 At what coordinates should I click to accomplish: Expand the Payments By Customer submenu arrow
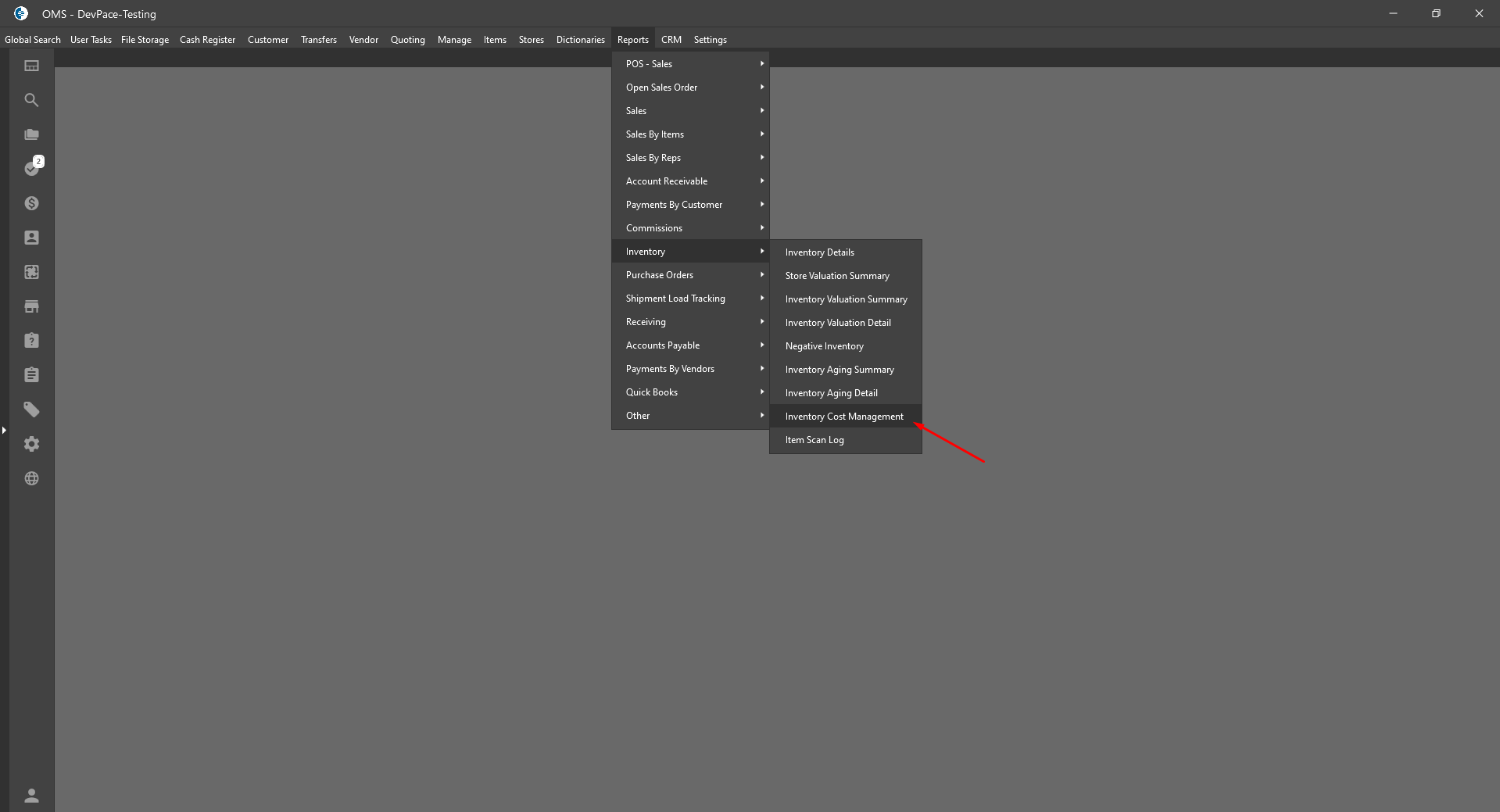click(761, 204)
